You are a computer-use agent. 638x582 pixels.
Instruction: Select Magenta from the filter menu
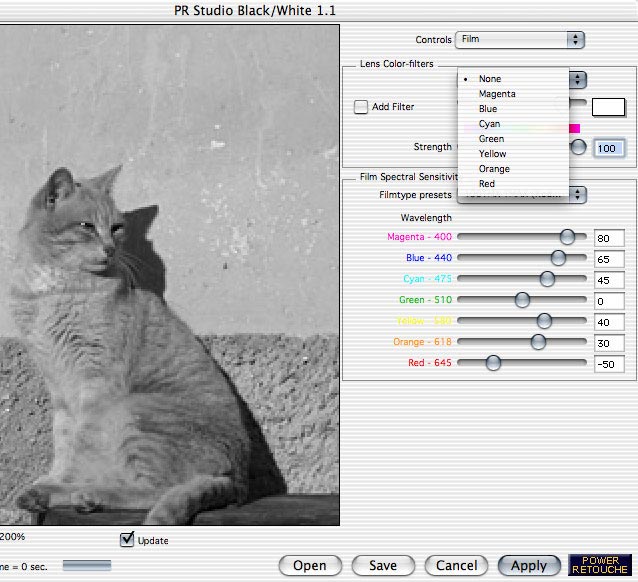click(x=496, y=94)
